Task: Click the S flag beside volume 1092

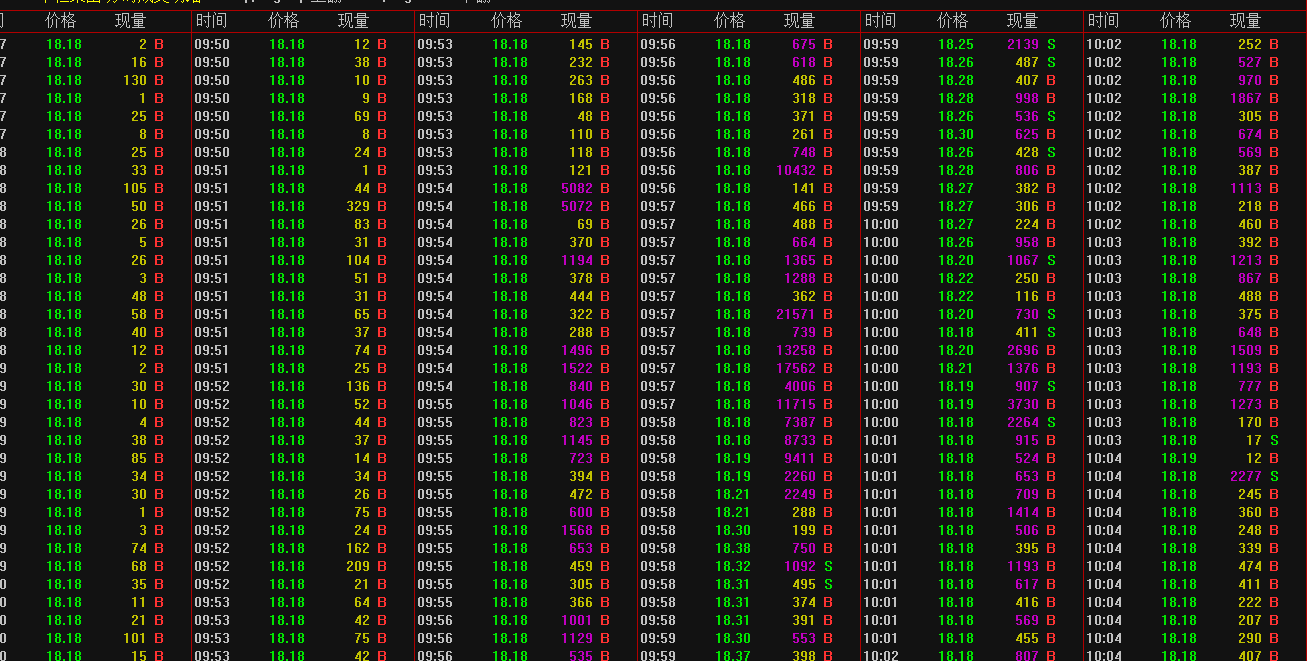Action: point(828,566)
